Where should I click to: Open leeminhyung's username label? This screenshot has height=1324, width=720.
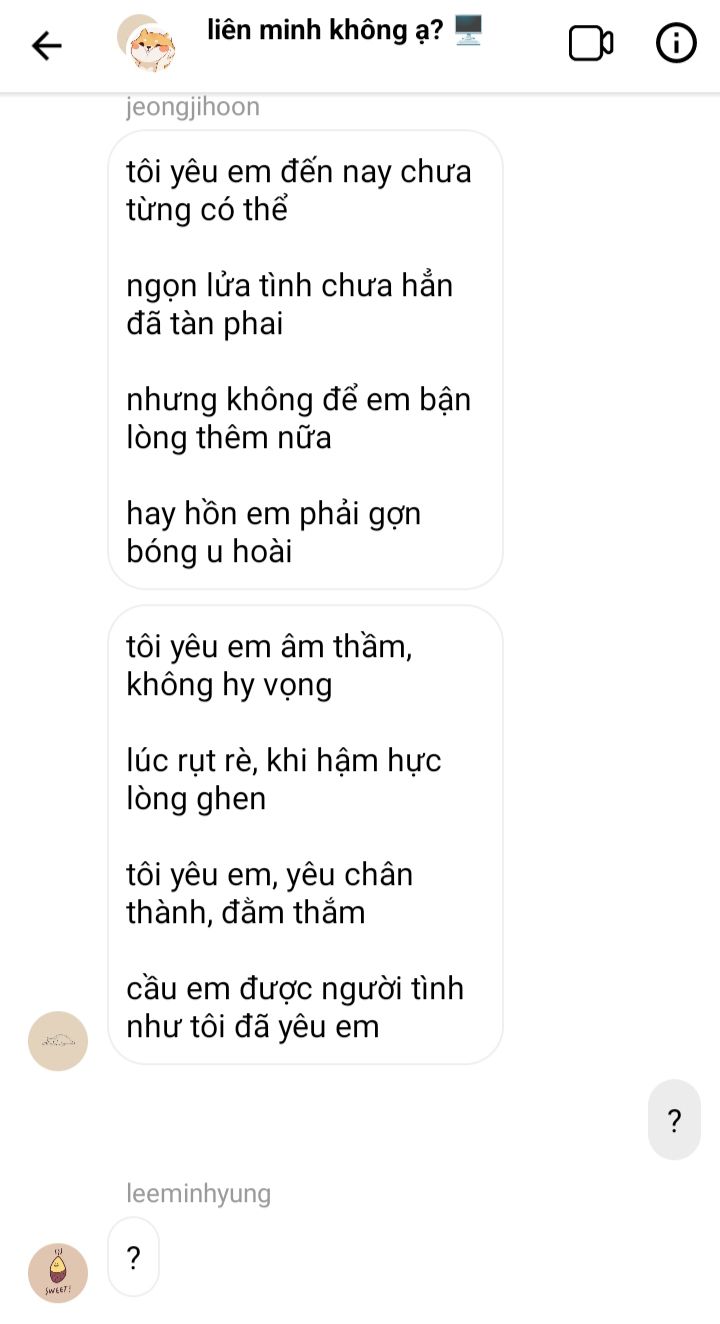199,1193
